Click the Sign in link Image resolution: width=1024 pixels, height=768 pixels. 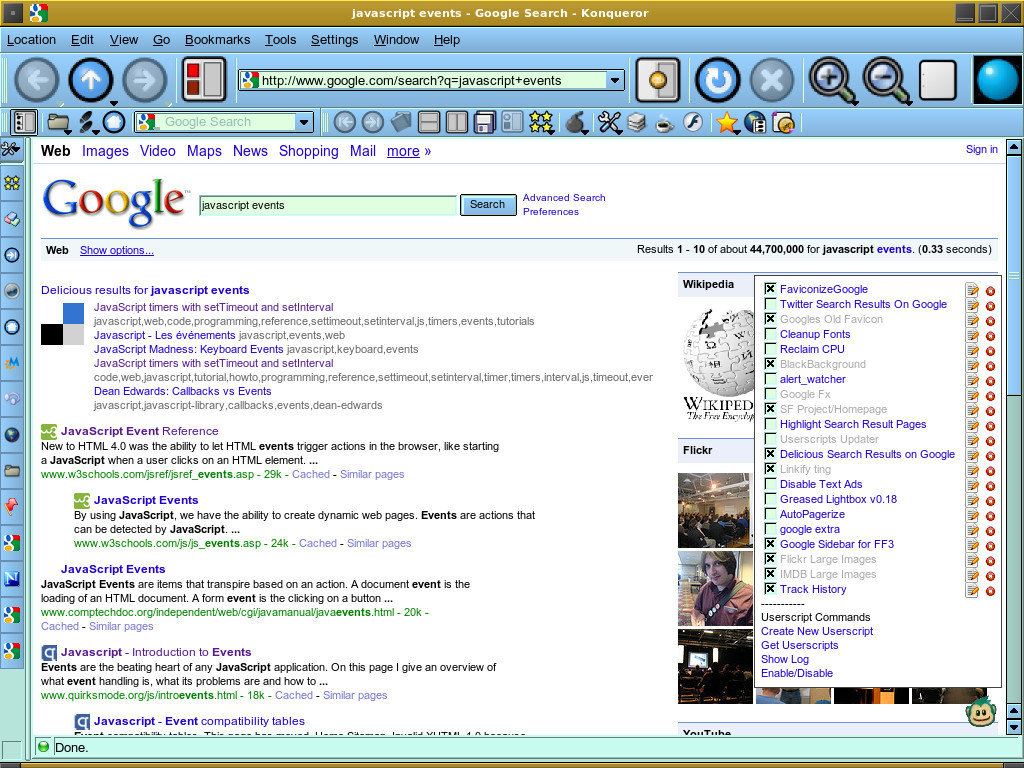point(982,149)
